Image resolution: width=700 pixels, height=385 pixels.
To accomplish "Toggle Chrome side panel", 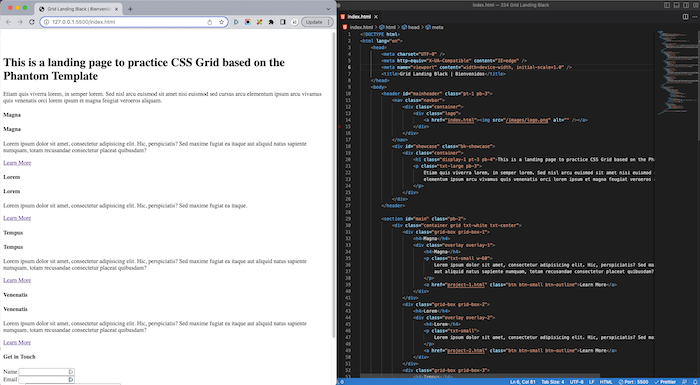I will click(x=283, y=22).
